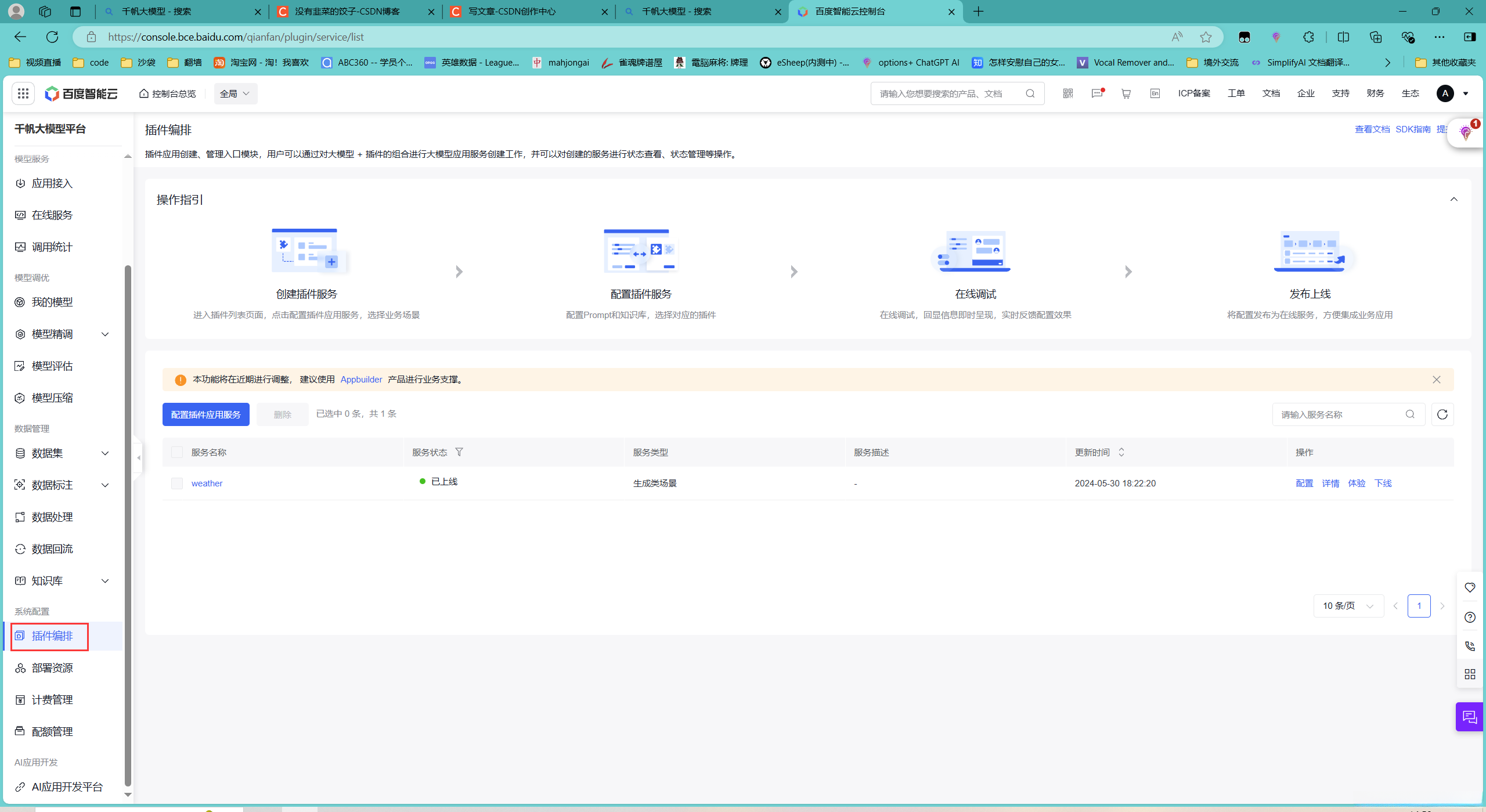The height and width of the screenshot is (812, 1486).
Task: Open the product grid menu icon
Action: pos(23,93)
